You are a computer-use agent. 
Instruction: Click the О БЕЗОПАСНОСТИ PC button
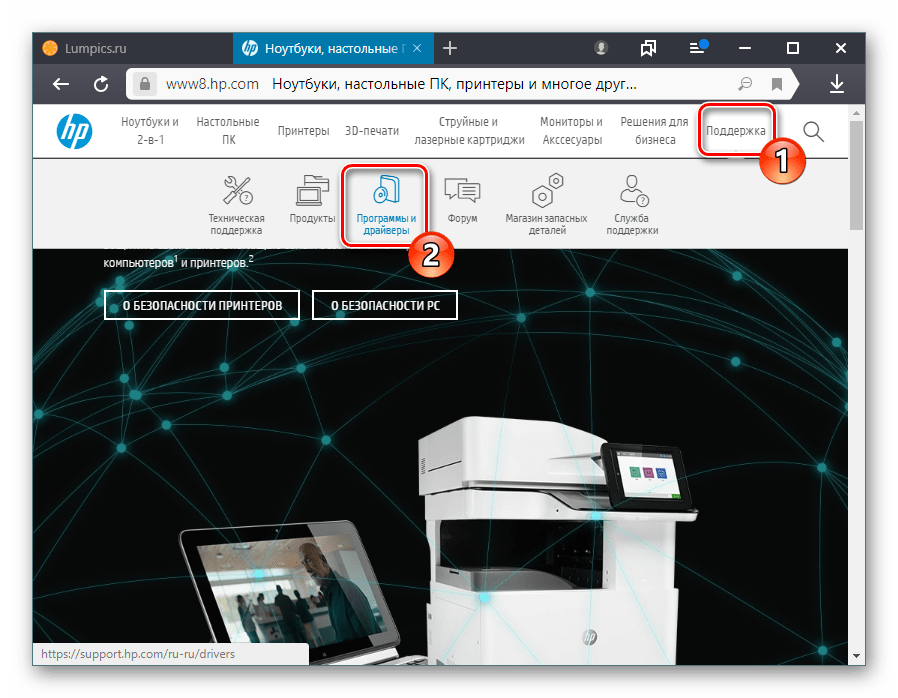(385, 305)
